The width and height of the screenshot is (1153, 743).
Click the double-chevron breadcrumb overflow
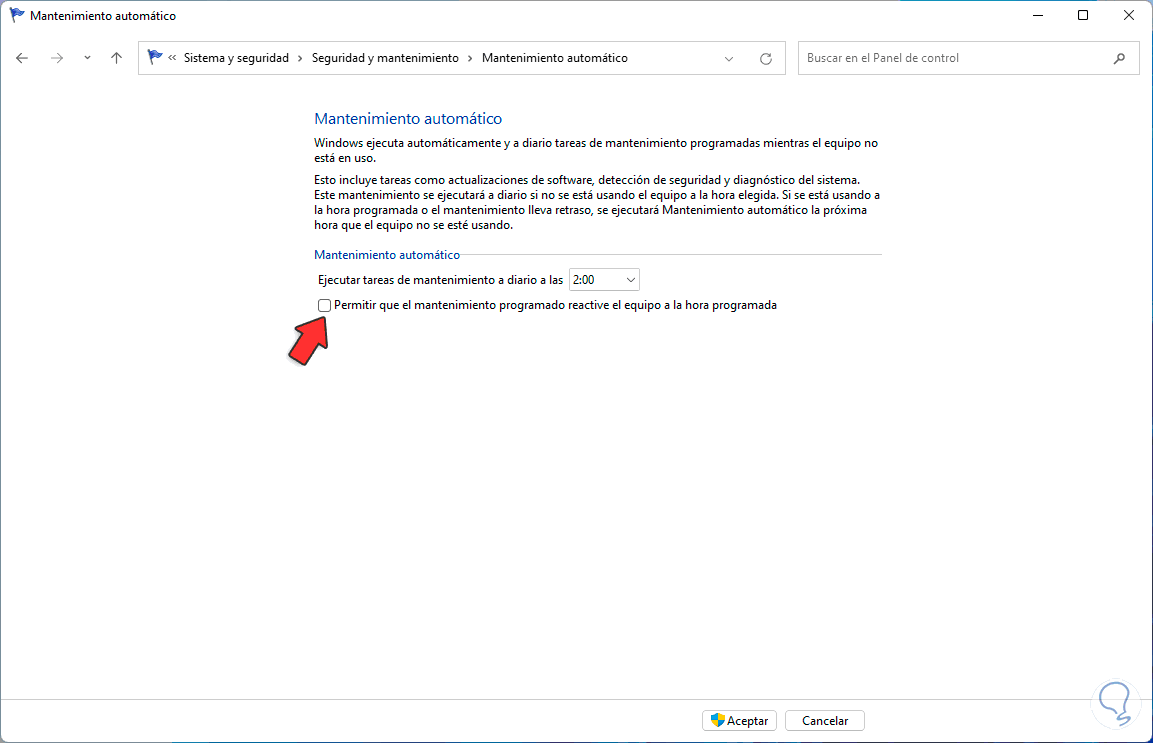coord(172,57)
